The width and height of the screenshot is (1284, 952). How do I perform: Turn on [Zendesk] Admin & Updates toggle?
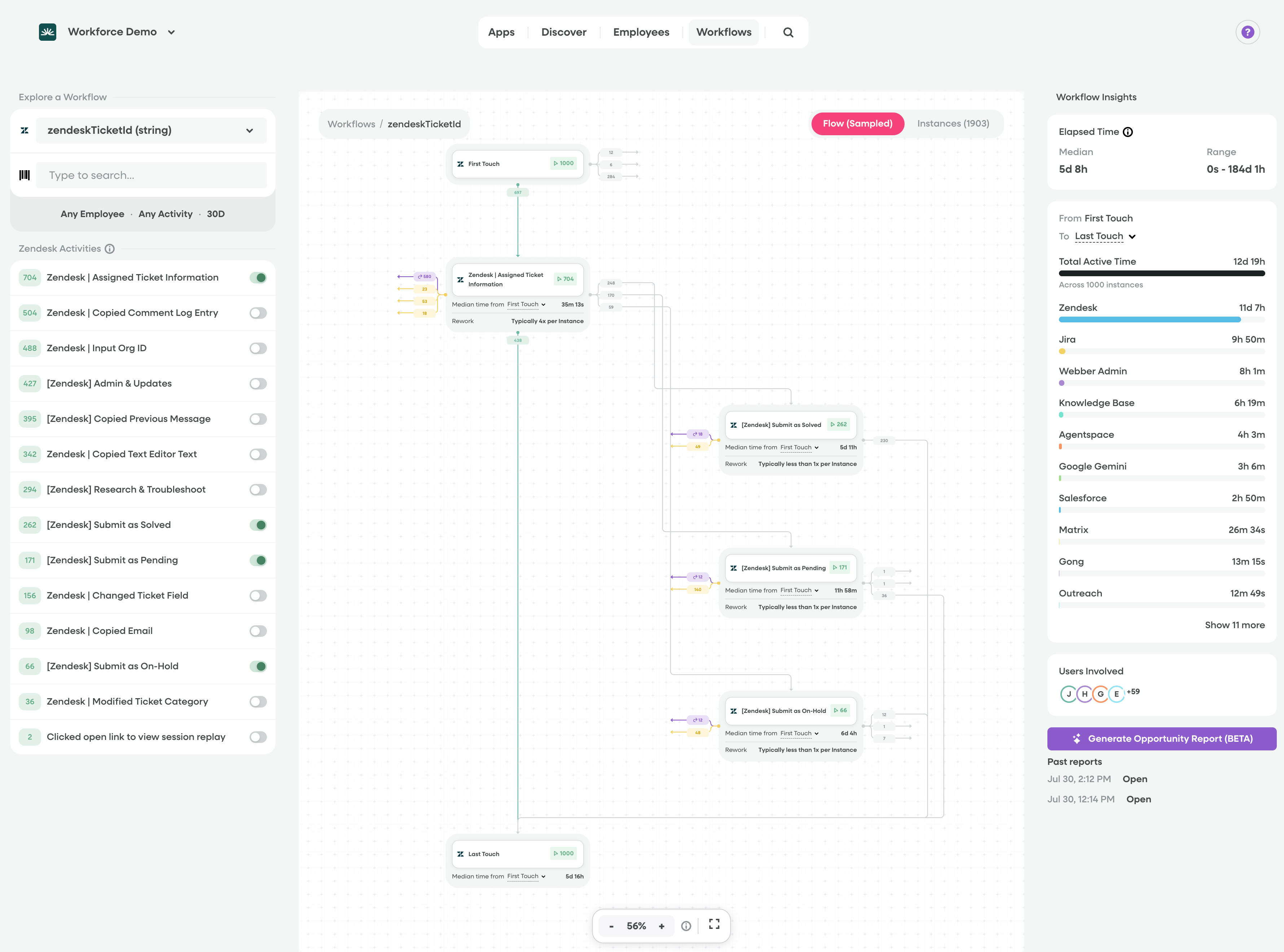[x=258, y=384]
